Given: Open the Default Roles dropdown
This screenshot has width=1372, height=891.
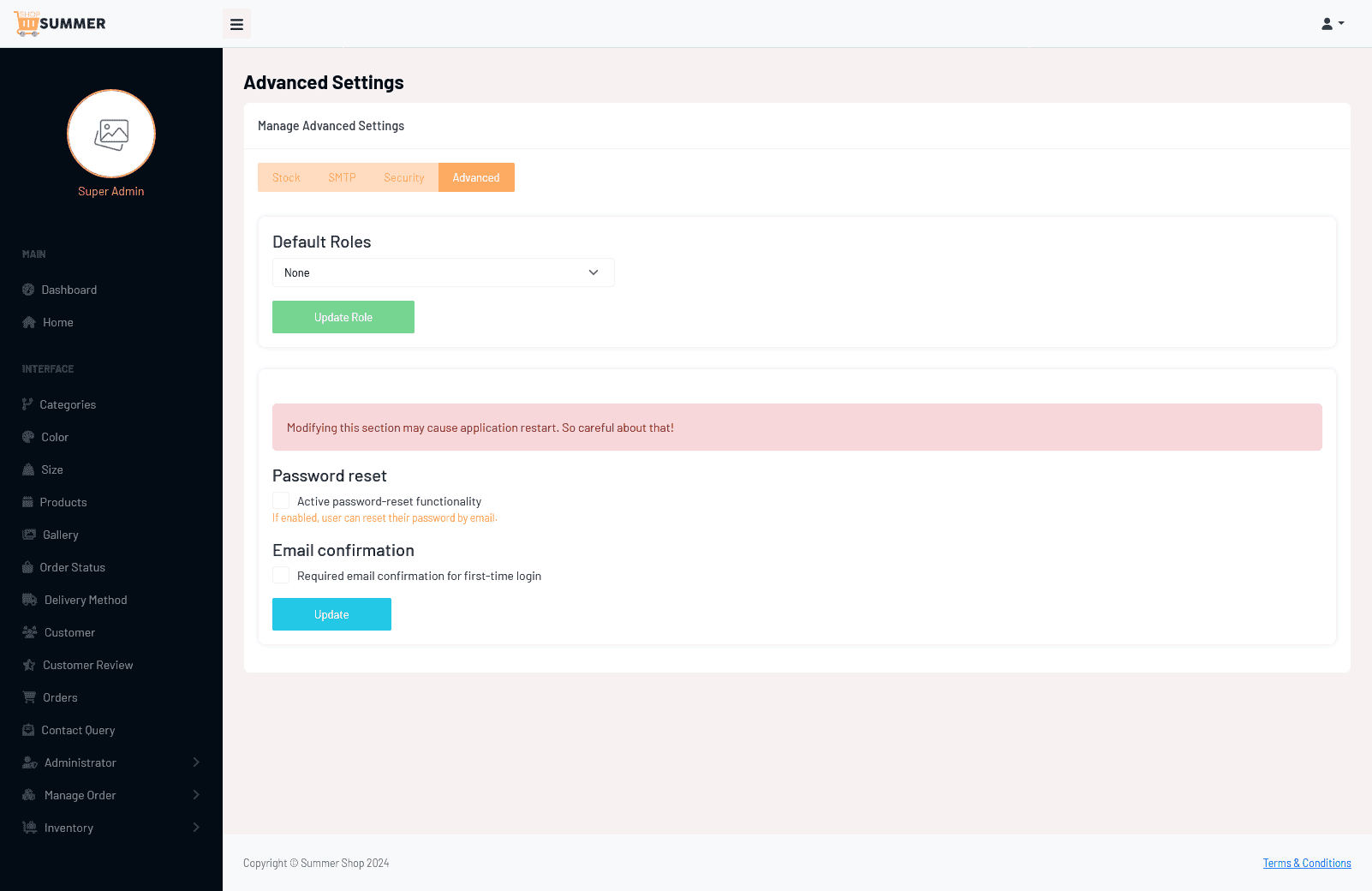Looking at the screenshot, I should pyautogui.click(x=444, y=272).
